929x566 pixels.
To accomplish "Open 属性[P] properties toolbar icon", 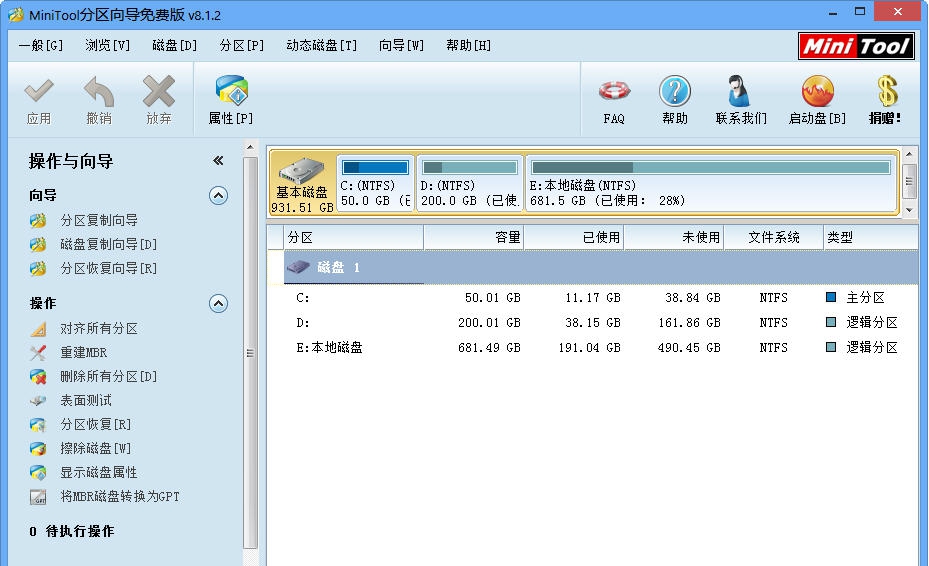I will coord(232,91).
